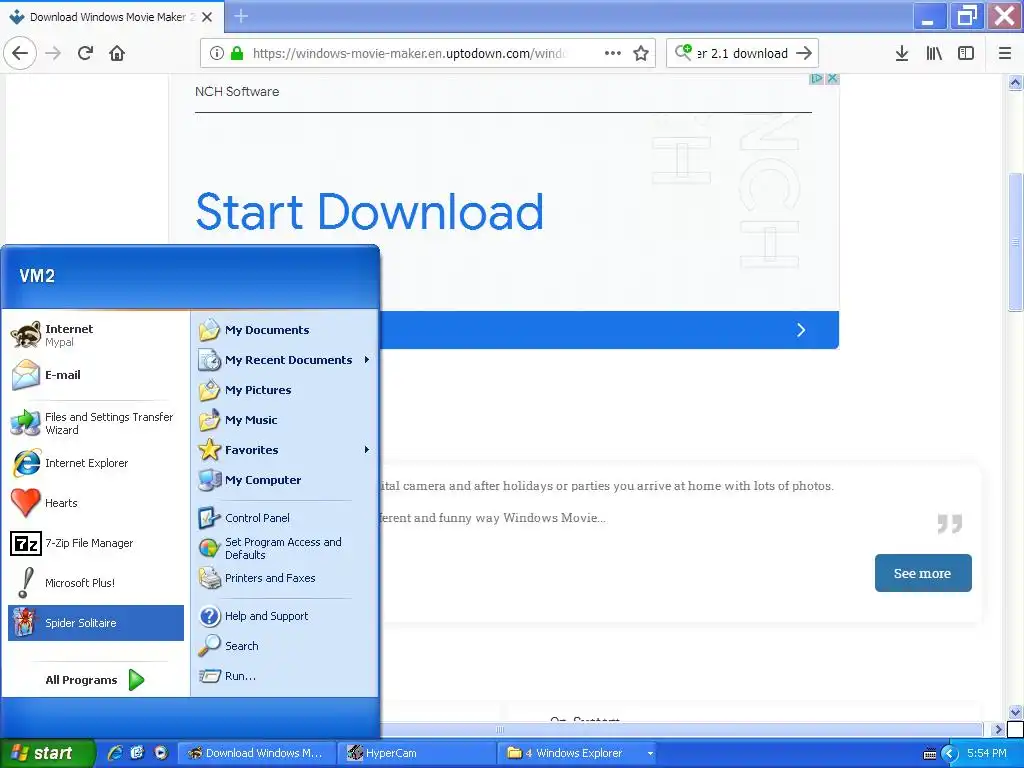Click the scrollbar up arrow
The height and width of the screenshot is (768, 1024).
1016,82
